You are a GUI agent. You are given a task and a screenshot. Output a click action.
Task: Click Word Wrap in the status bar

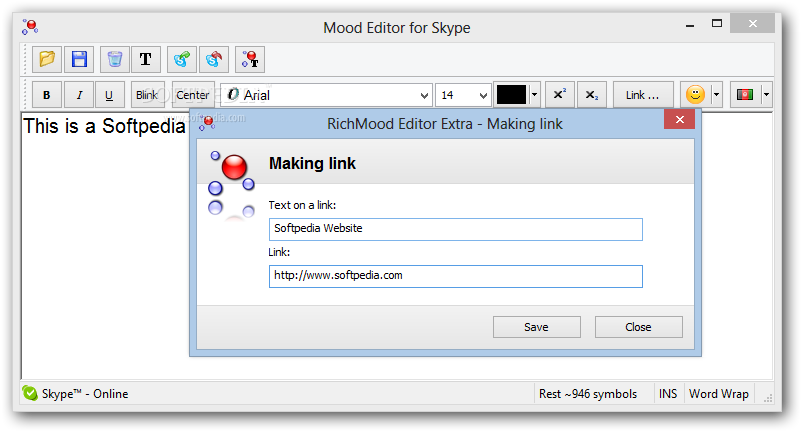[719, 394]
